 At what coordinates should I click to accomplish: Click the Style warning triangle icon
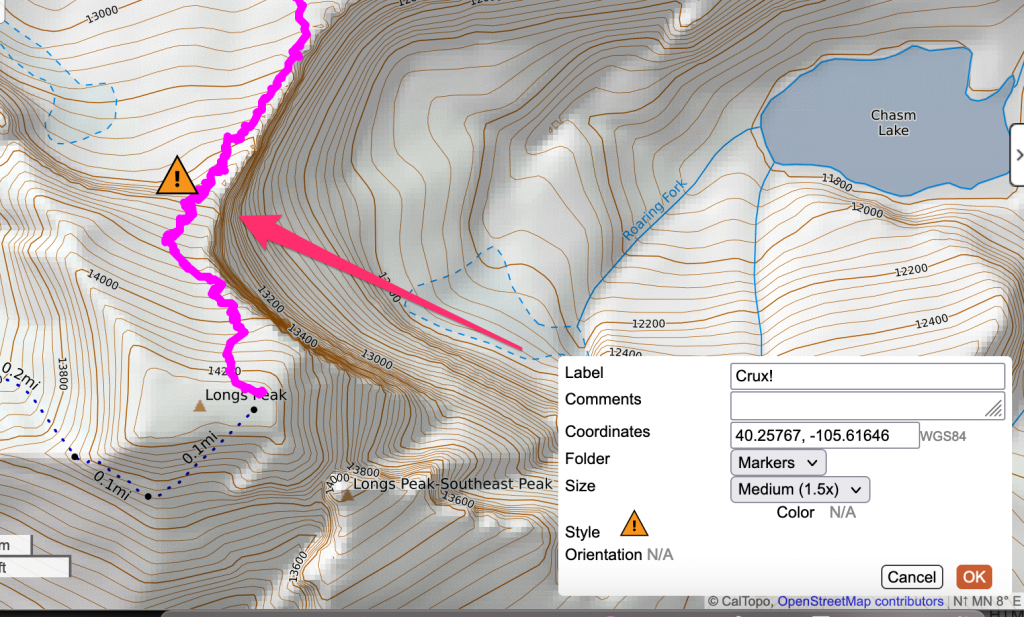pos(634,524)
